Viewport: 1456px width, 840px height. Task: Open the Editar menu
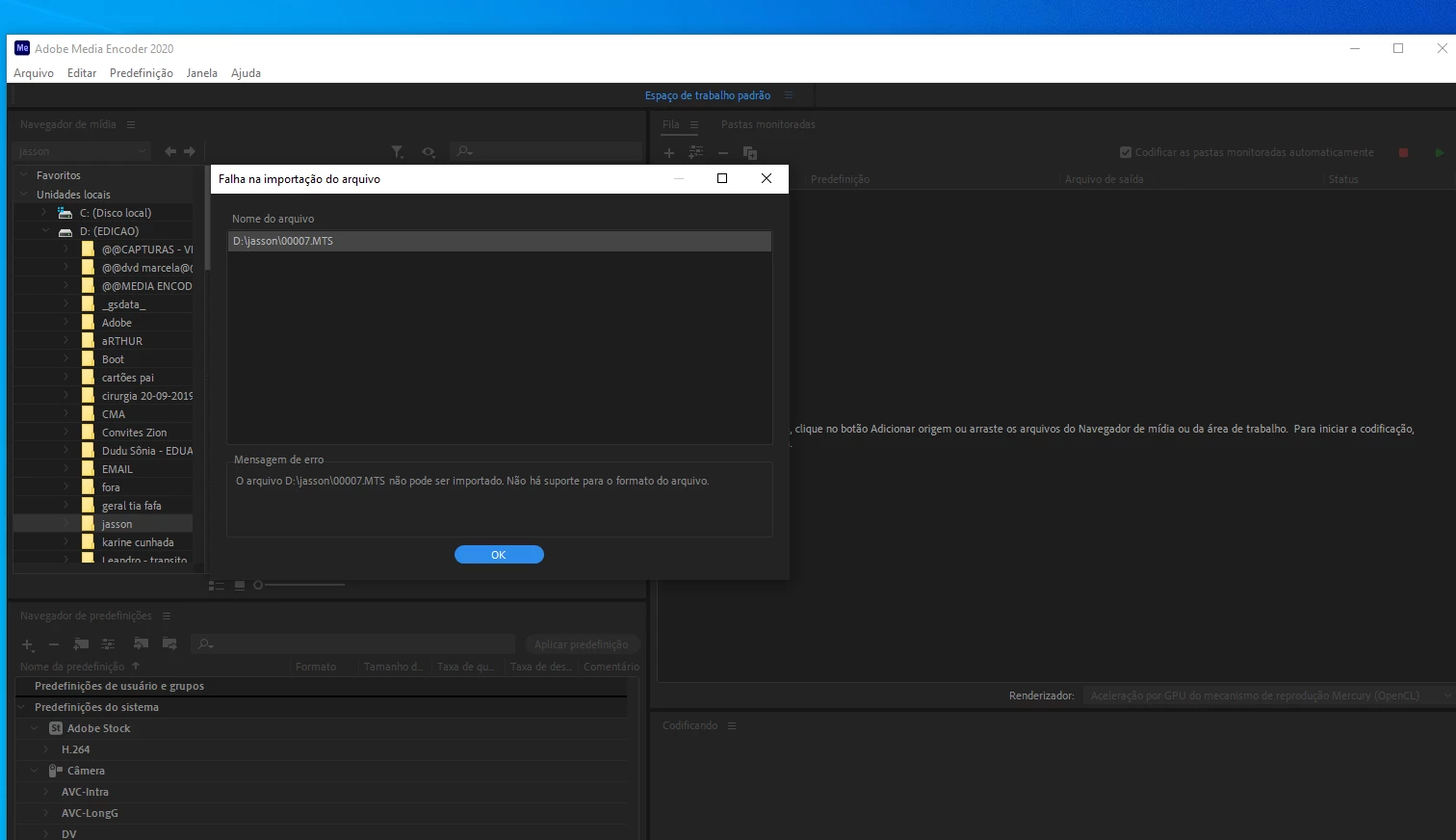point(82,73)
